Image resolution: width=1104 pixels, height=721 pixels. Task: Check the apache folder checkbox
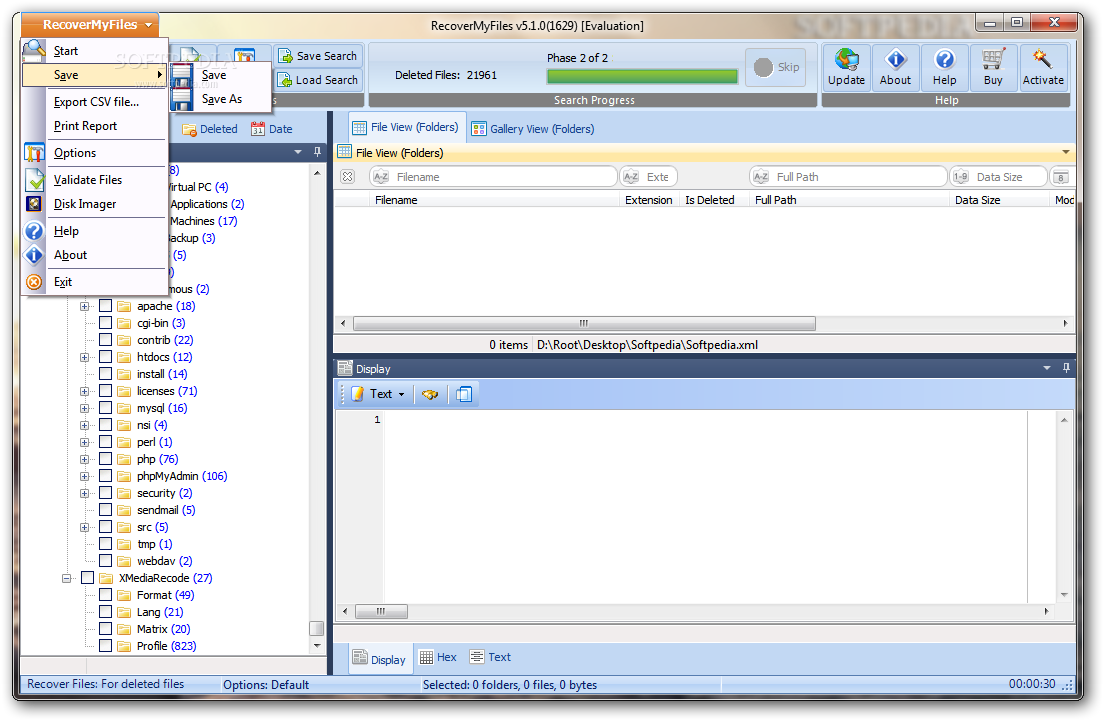coord(106,306)
